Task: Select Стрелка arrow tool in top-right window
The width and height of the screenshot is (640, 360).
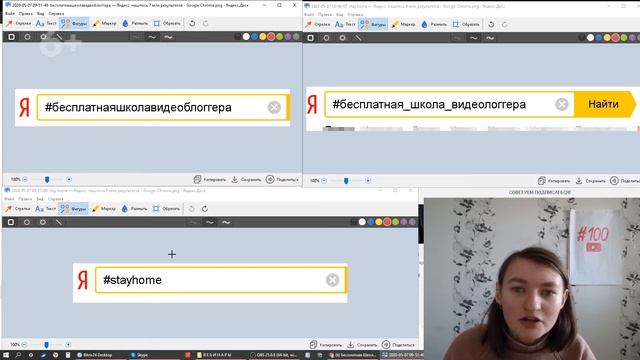Action: tap(318, 24)
